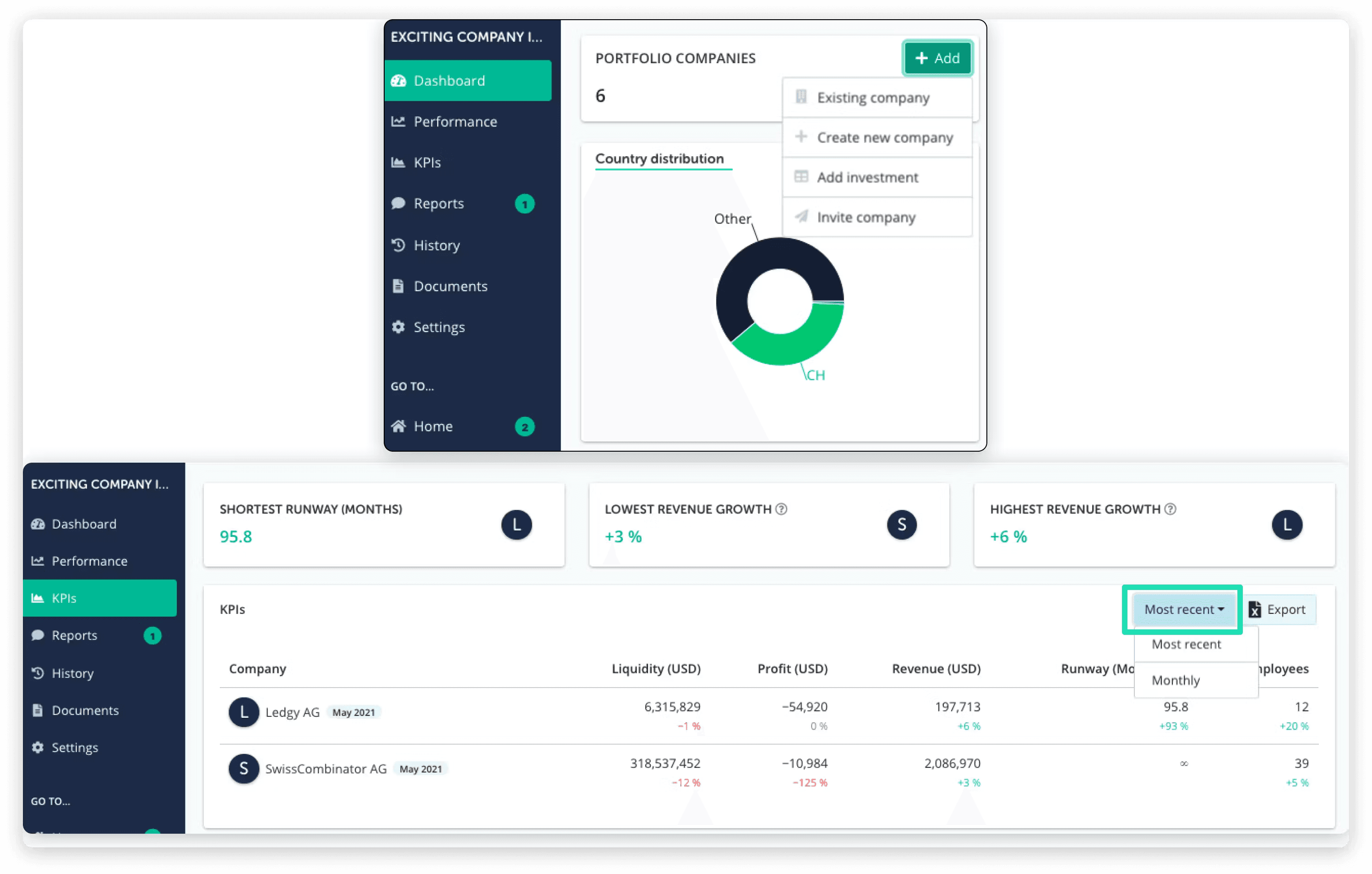The height and width of the screenshot is (874, 1372).
Task: Click the Add investment table icon
Action: tap(801, 177)
